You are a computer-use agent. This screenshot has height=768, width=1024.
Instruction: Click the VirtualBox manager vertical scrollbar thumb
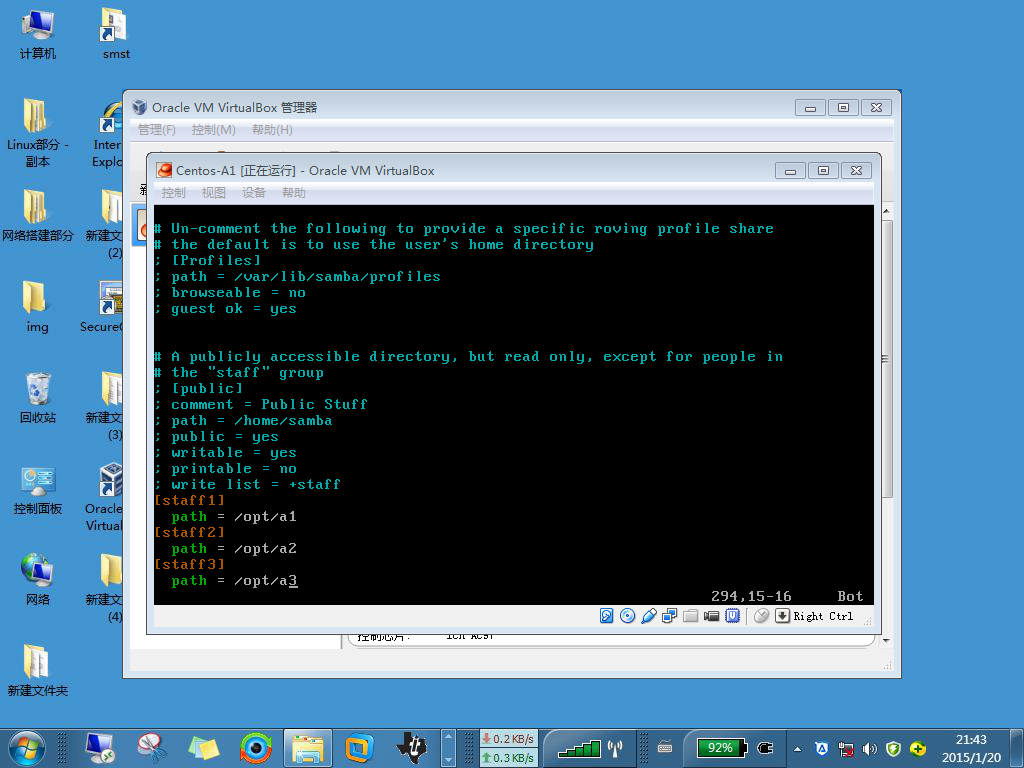(887, 359)
